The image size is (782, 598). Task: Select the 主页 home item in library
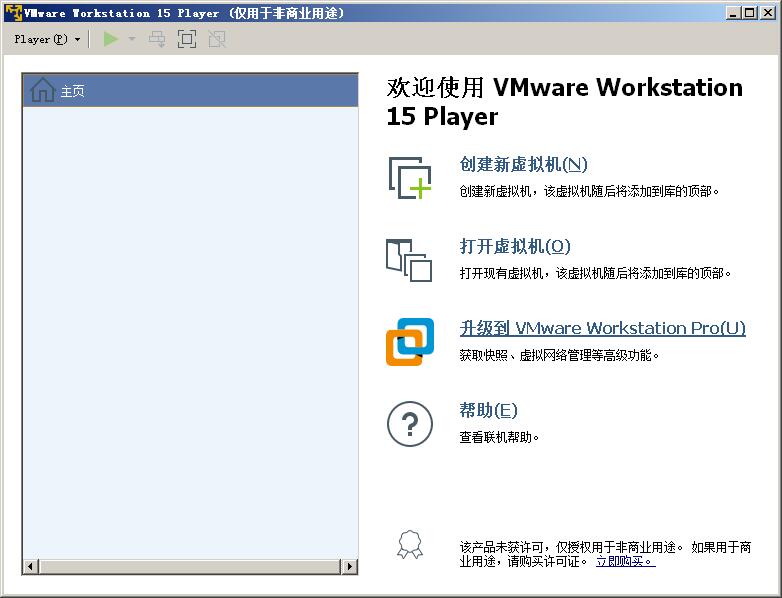click(x=190, y=91)
